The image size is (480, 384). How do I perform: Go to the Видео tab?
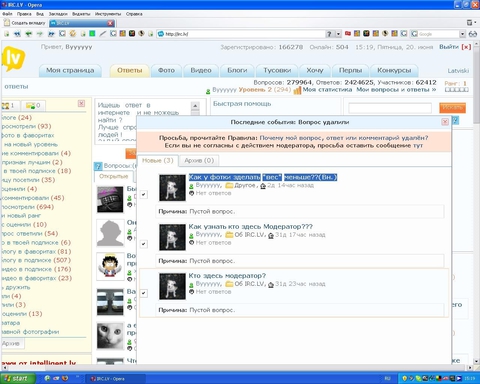[x=201, y=70]
